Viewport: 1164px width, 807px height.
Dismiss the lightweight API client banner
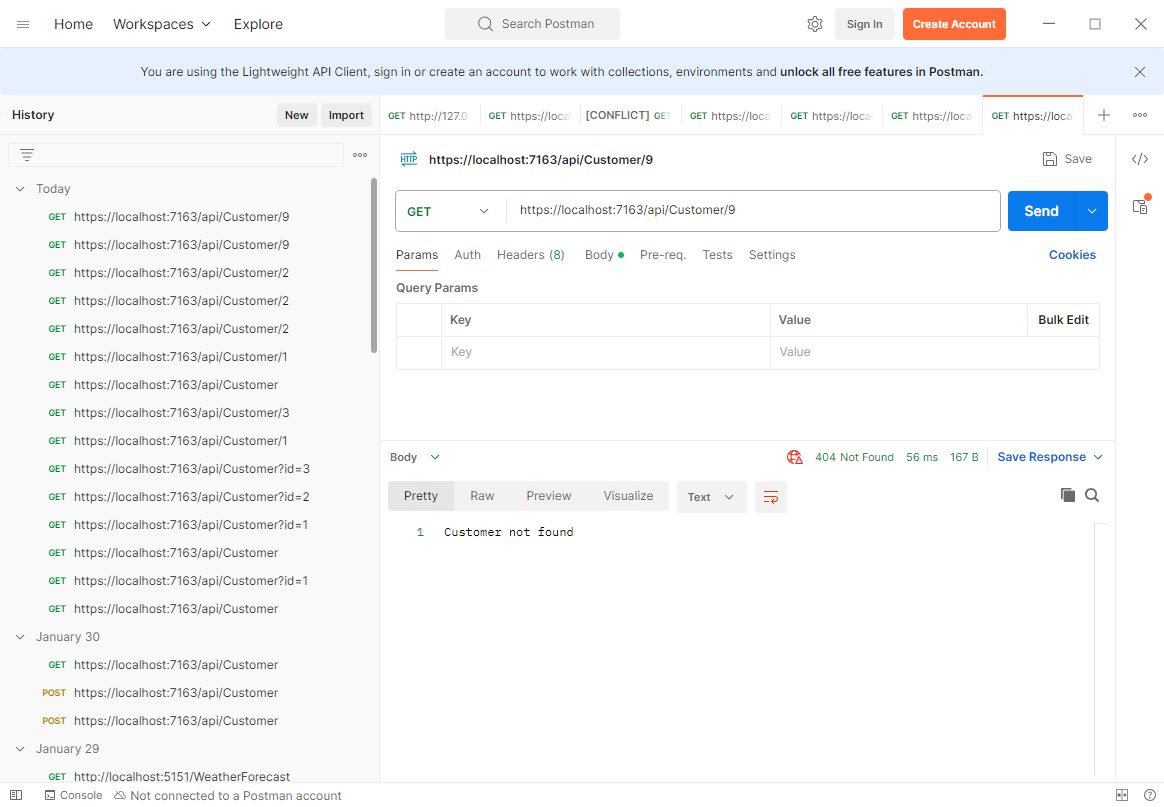tap(1139, 72)
